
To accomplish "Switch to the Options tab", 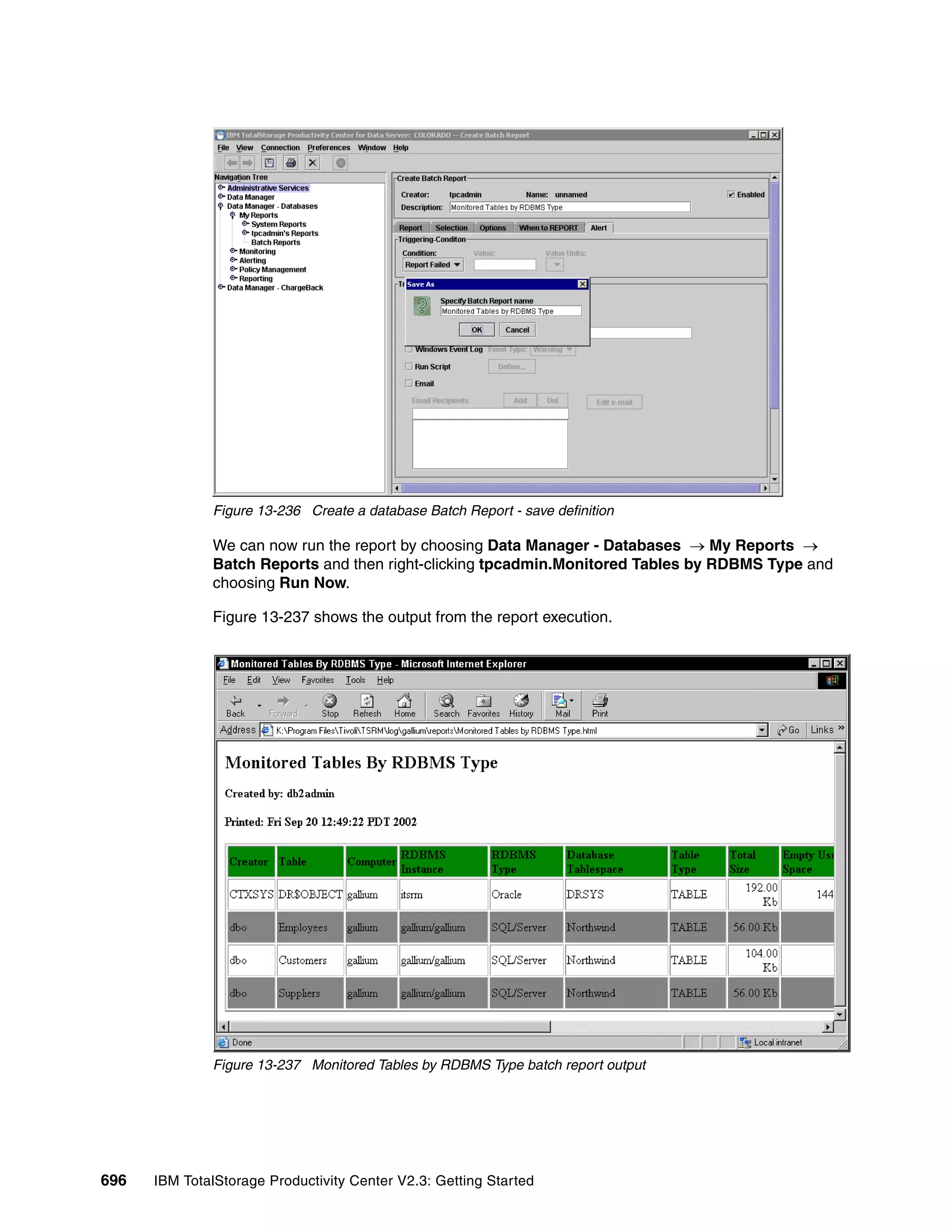I will coord(493,228).
